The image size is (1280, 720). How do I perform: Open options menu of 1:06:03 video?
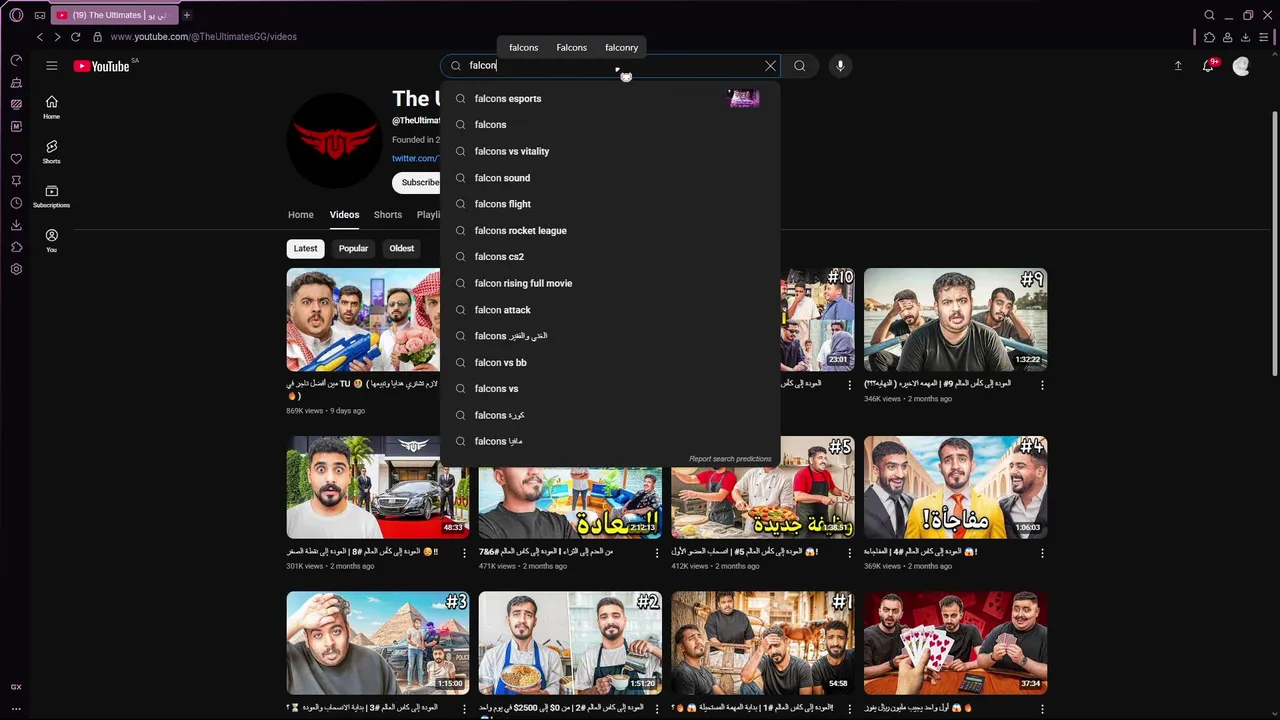[x=1042, y=552]
